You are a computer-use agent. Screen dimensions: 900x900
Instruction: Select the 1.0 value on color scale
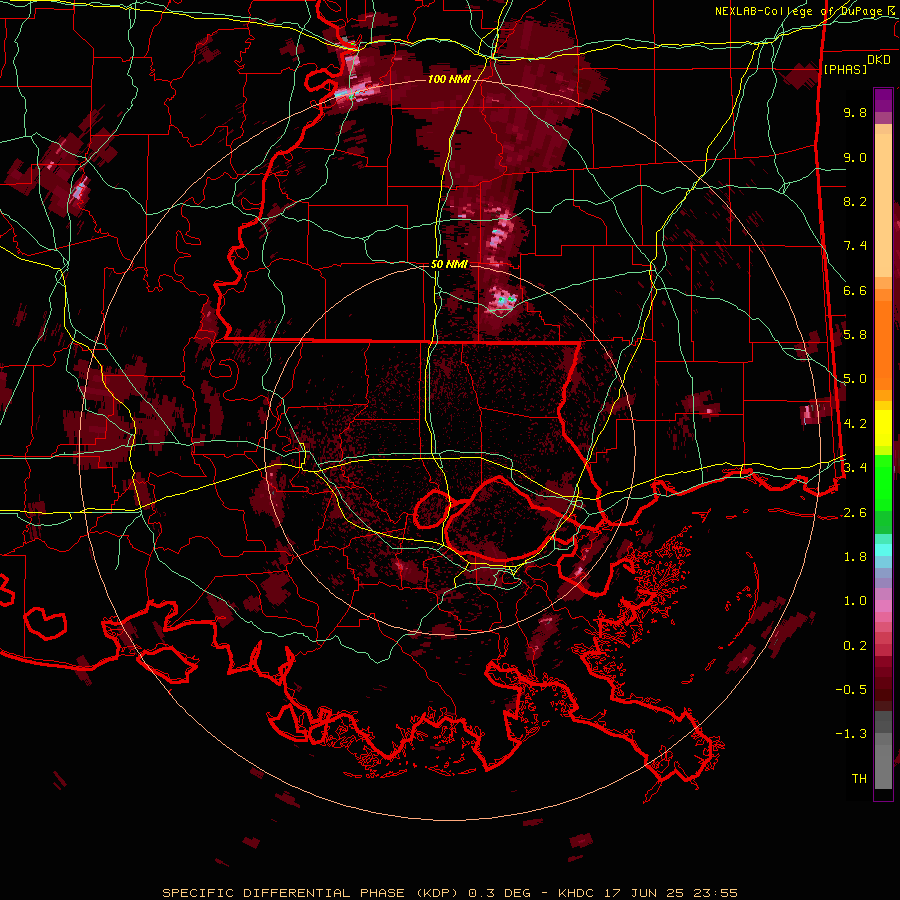point(855,601)
